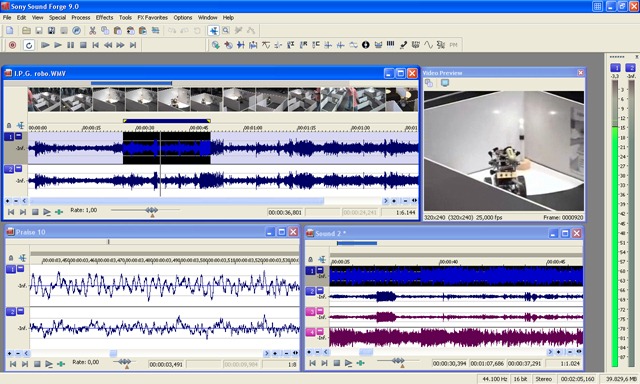Fast forward using the main transport bar

point(120,45)
